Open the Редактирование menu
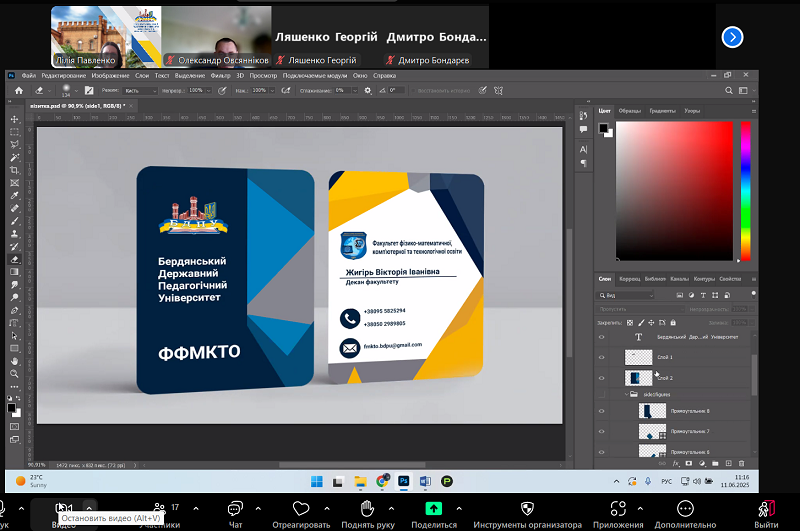This screenshot has width=800, height=531. pos(64,75)
